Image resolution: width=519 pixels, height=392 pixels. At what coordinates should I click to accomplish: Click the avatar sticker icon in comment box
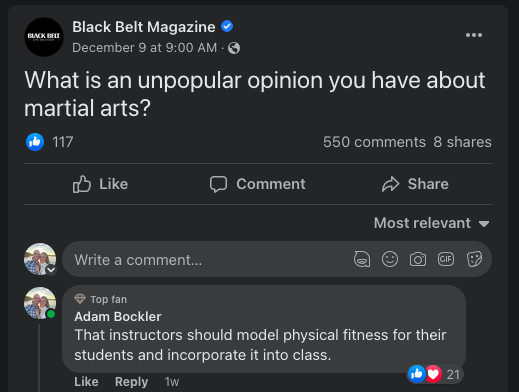point(362,259)
